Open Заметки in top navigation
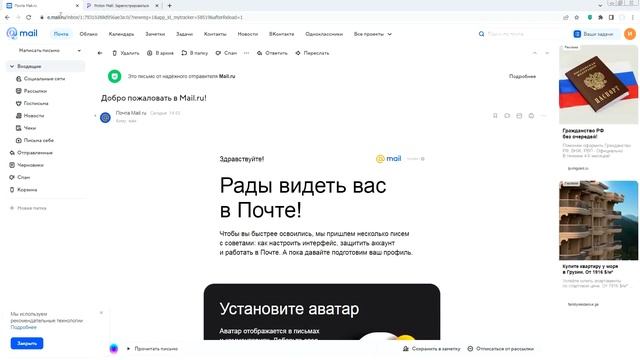 click(x=155, y=34)
